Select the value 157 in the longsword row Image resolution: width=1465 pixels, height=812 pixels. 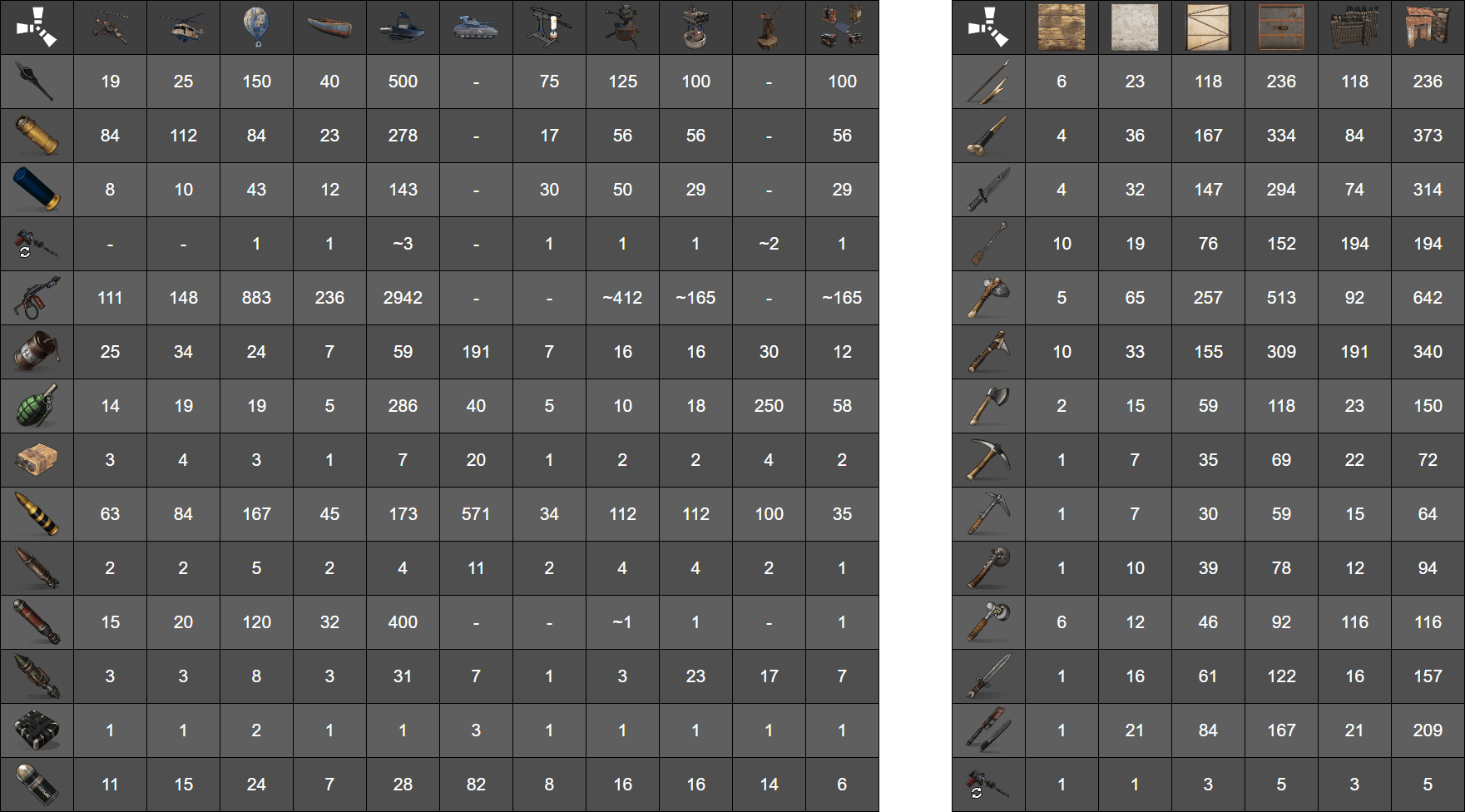point(1428,676)
